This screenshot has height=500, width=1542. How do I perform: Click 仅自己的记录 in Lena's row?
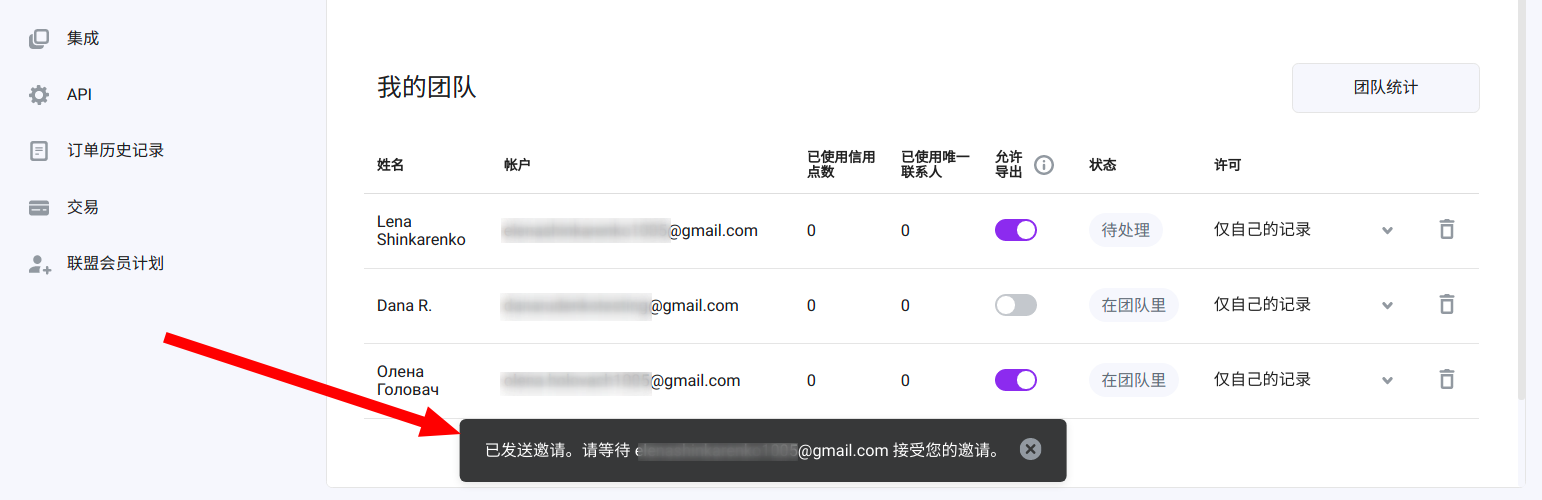[x=1262, y=229]
